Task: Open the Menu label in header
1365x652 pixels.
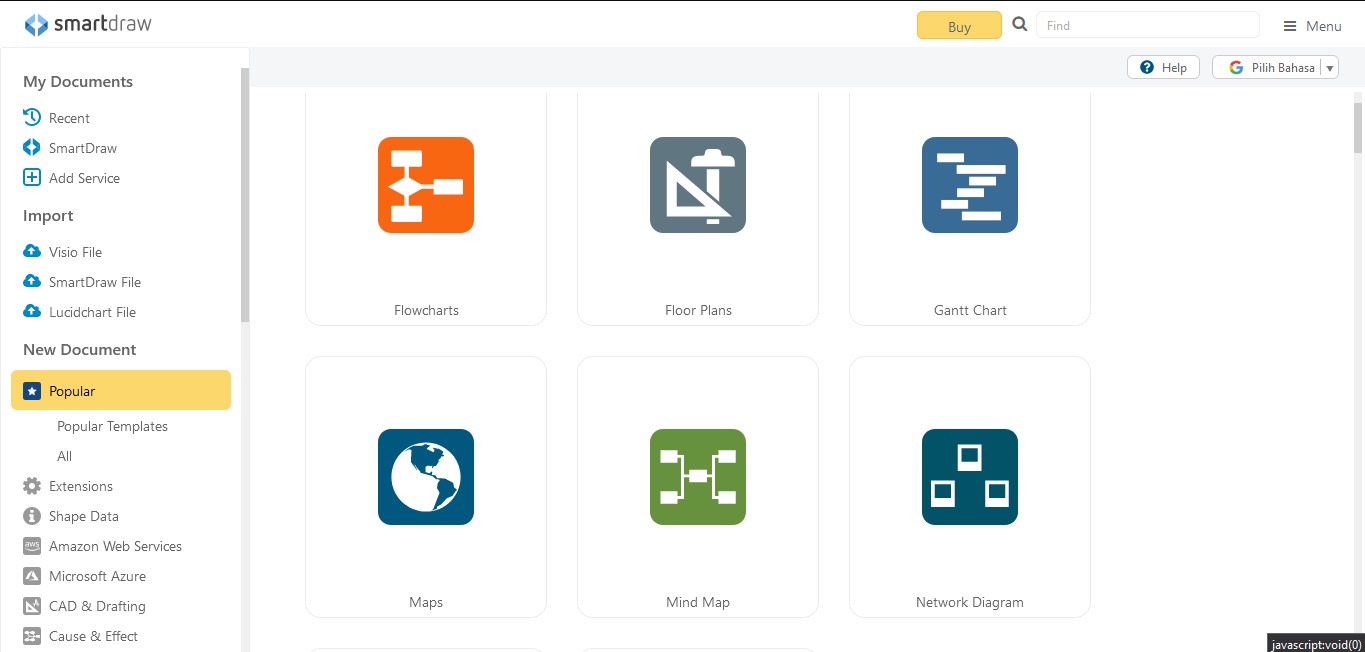Action: click(1324, 26)
